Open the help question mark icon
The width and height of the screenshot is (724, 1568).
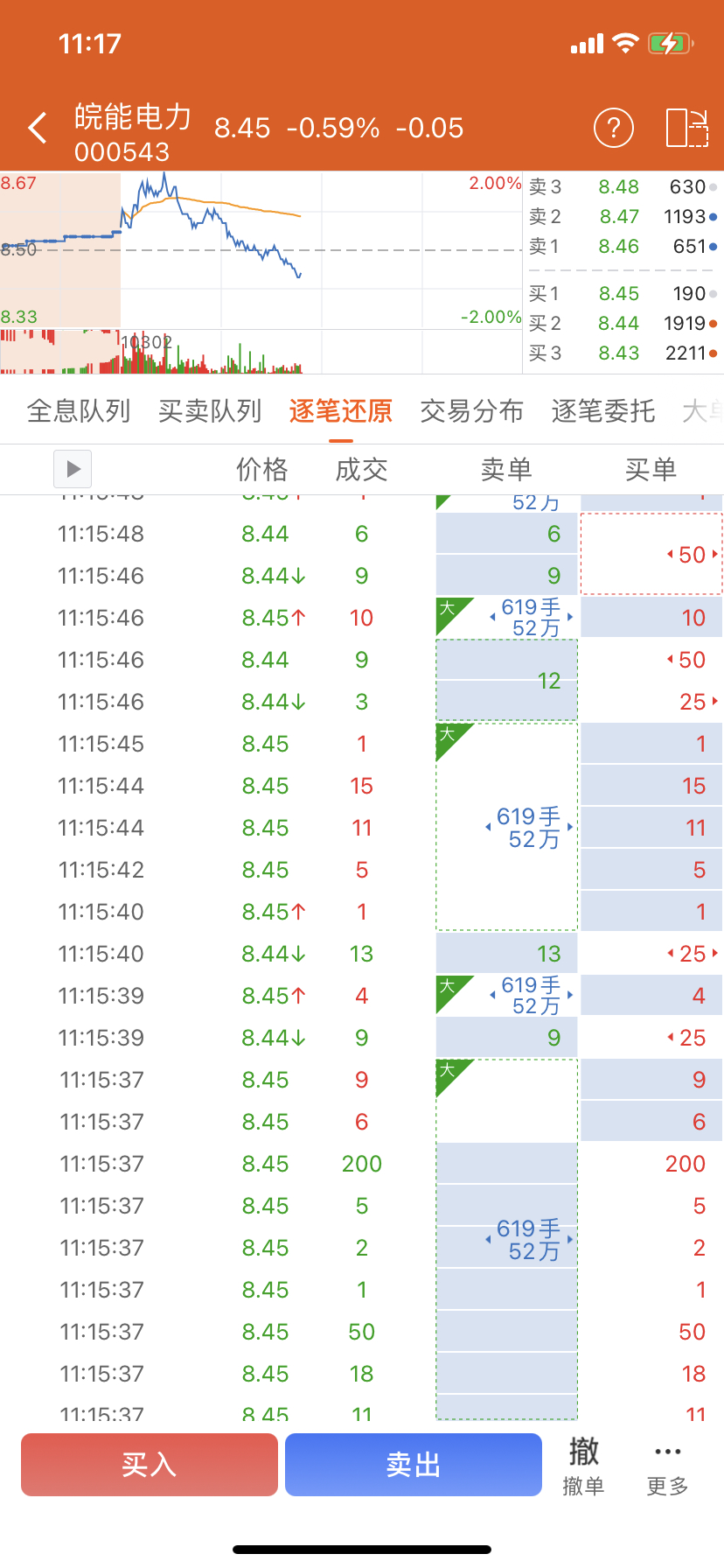pyautogui.click(x=613, y=129)
